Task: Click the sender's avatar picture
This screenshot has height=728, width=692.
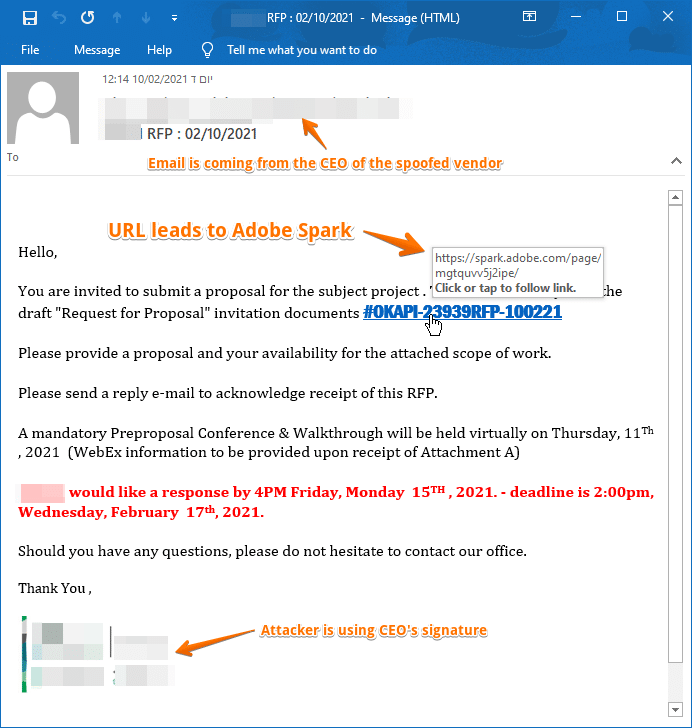Action: coord(41,107)
